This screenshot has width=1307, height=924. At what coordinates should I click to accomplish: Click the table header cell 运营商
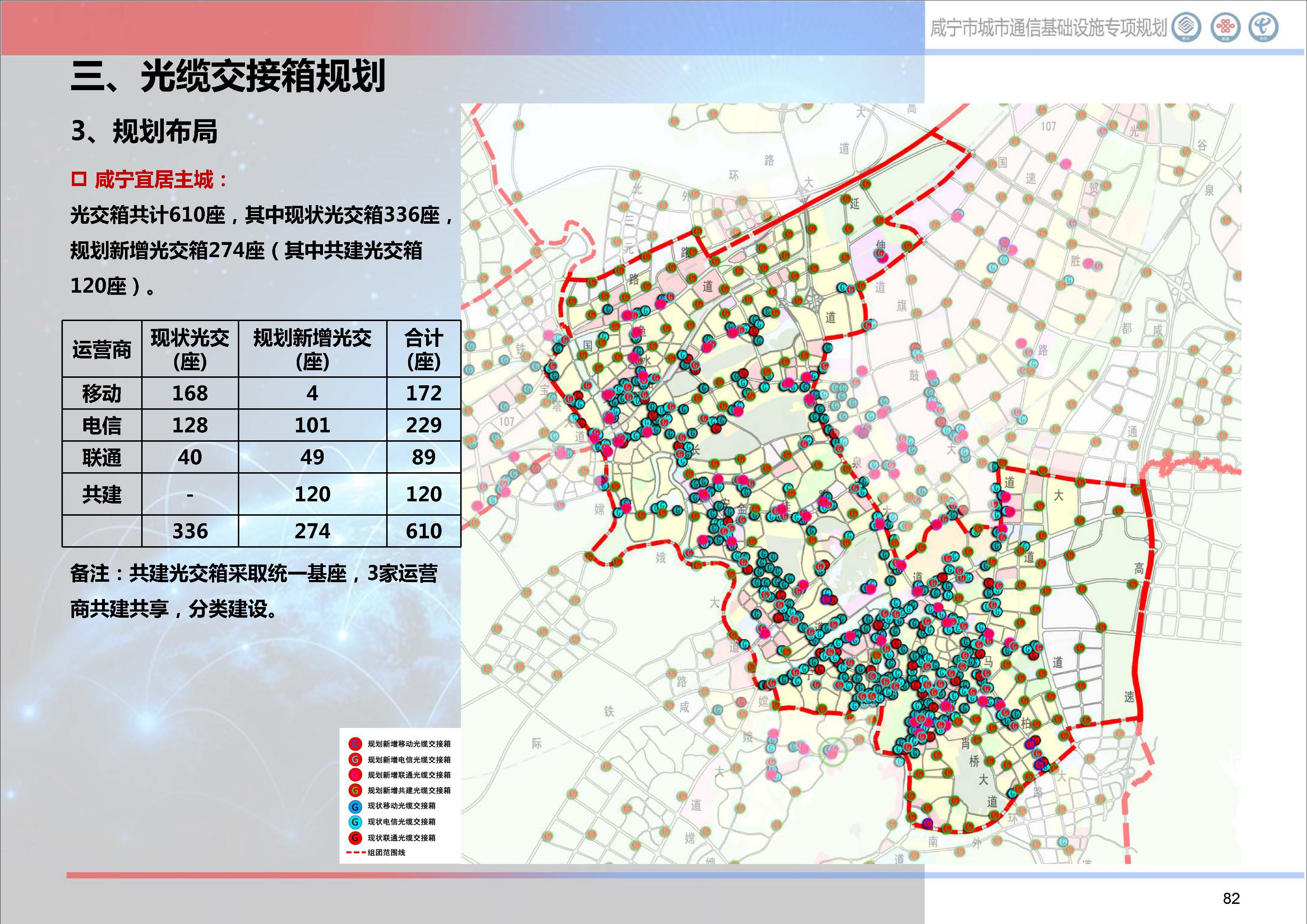point(102,349)
